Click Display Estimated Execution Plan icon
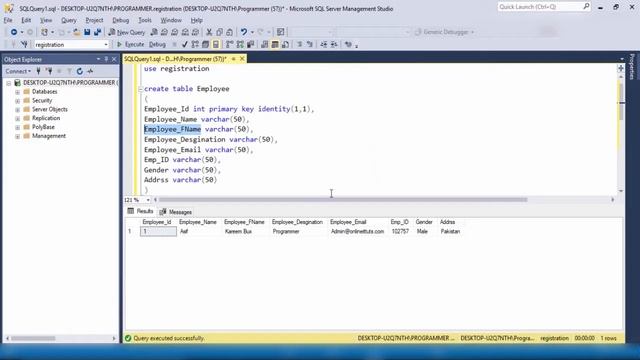The width and height of the screenshot is (640, 360). pyautogui.click(x=195, y=44)
